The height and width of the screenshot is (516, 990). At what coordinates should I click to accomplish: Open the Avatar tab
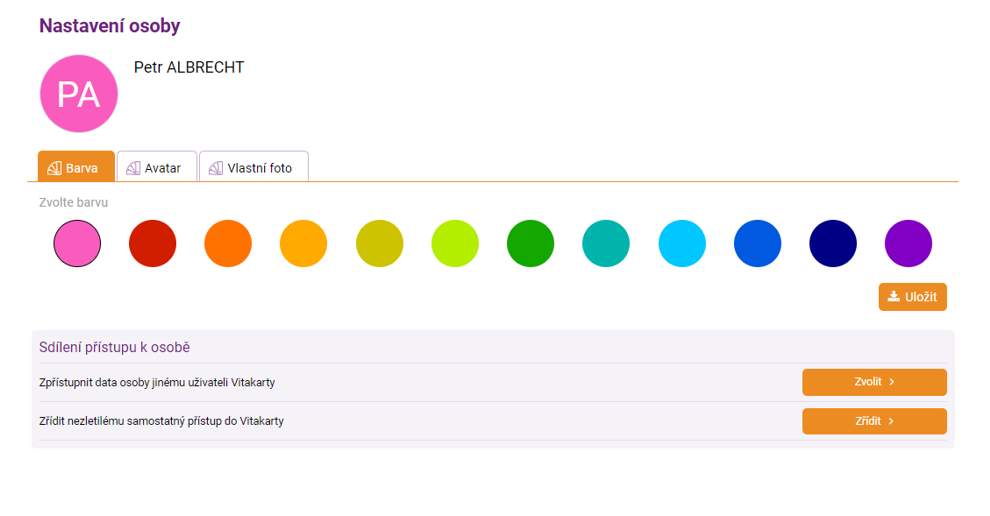point(156,168)
